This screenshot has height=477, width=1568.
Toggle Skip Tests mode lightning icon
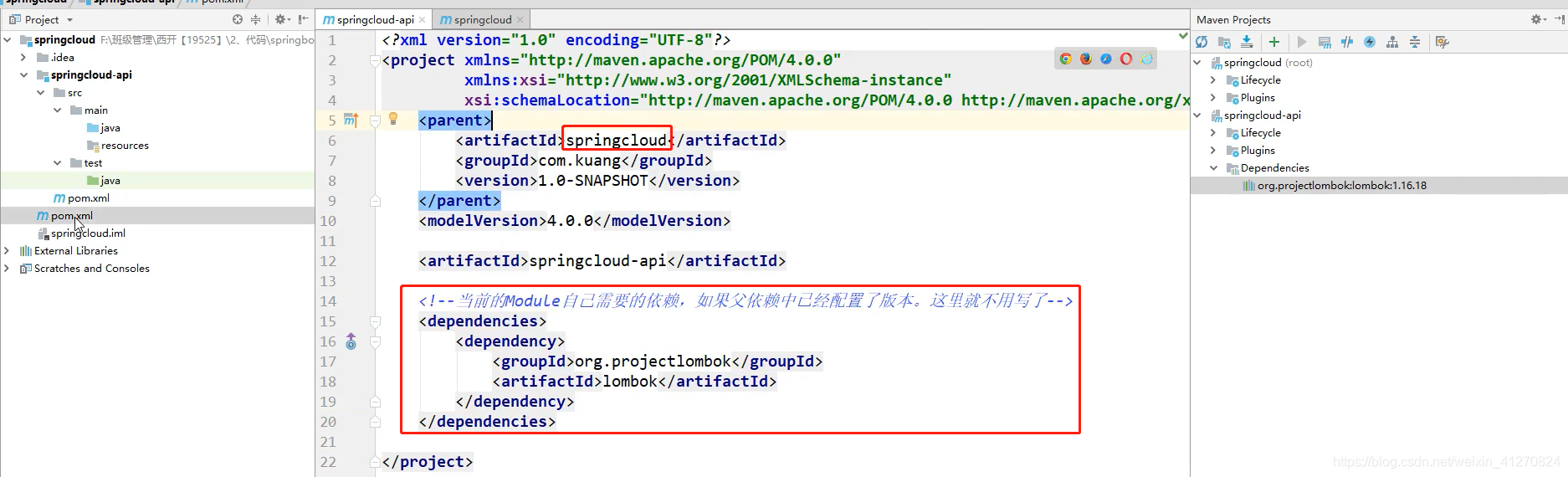[1370, 42]
